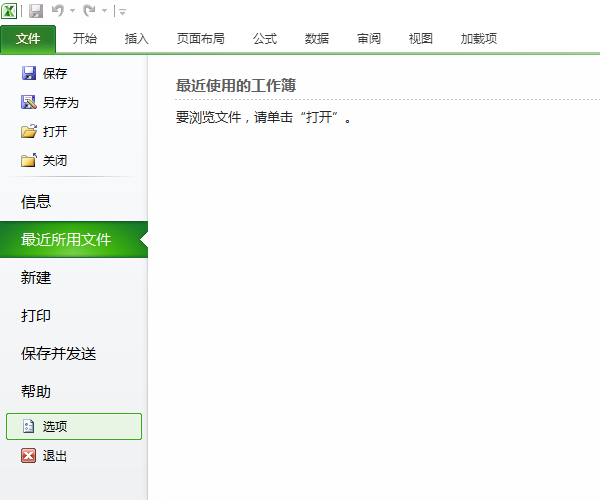Select 打印 (Print) in backstage menu
This screenshot has width=600, height=500.
pyautogui.click(x=36, y=316)
